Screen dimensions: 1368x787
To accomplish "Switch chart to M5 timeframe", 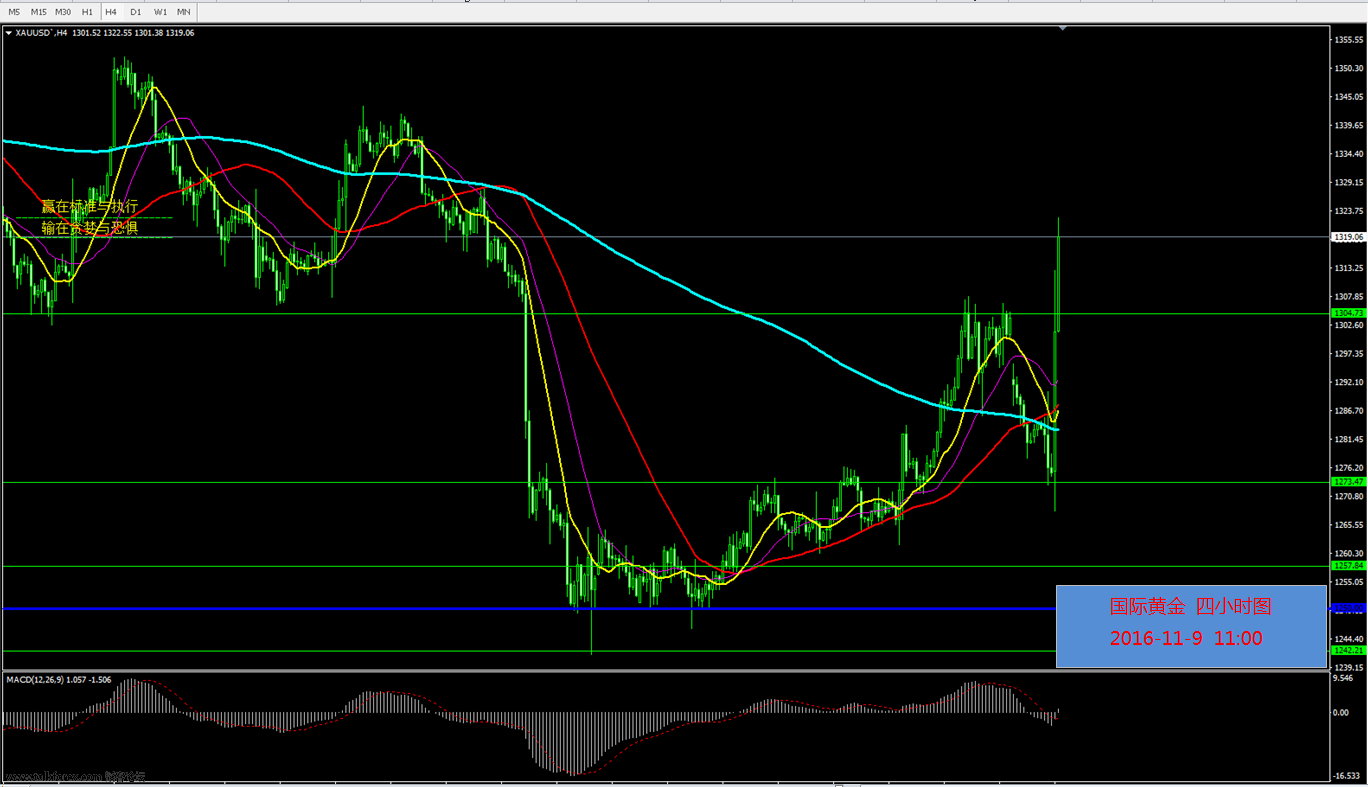I will click(x=14, y=12).
